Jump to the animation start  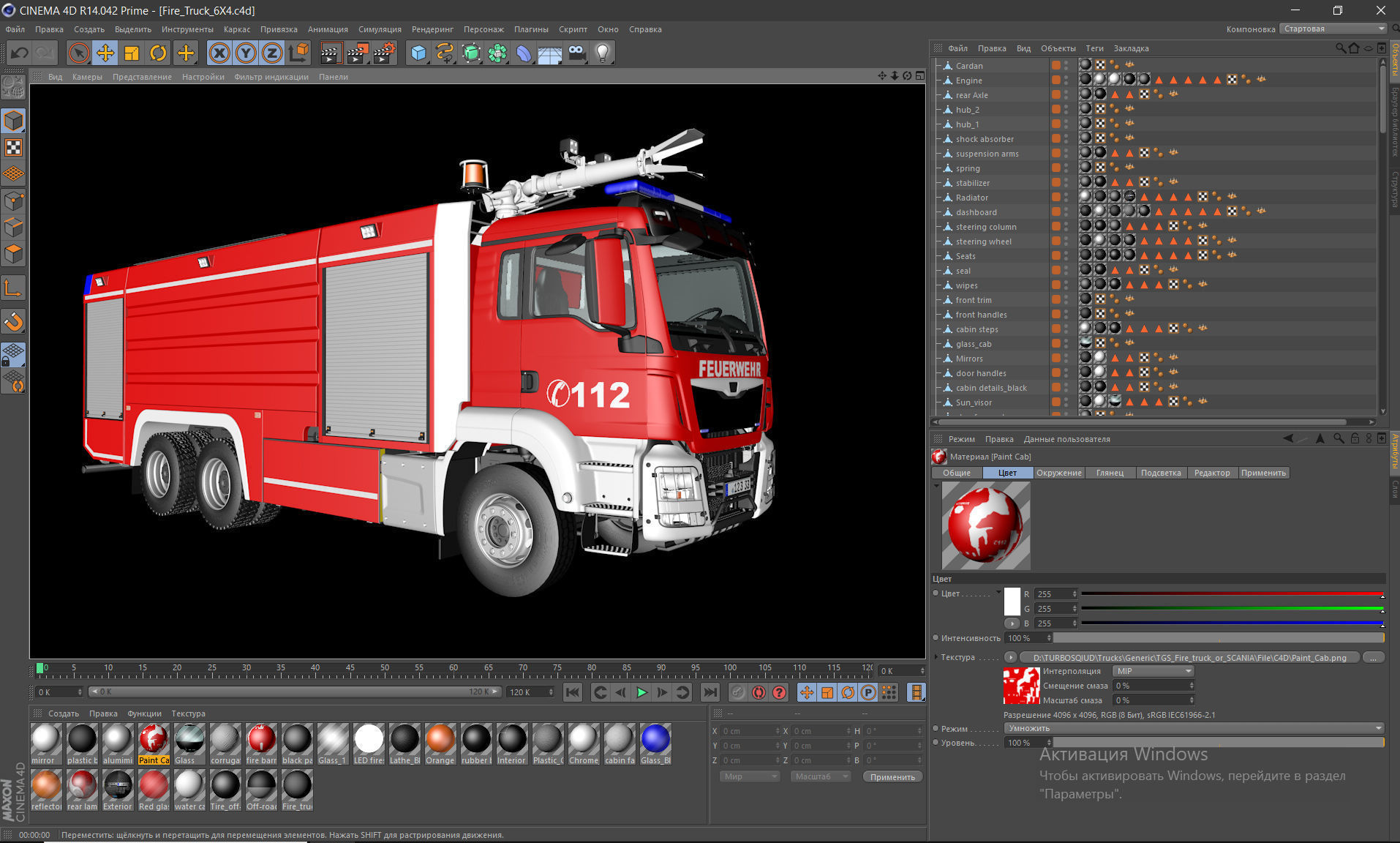[x=573, y=692]
